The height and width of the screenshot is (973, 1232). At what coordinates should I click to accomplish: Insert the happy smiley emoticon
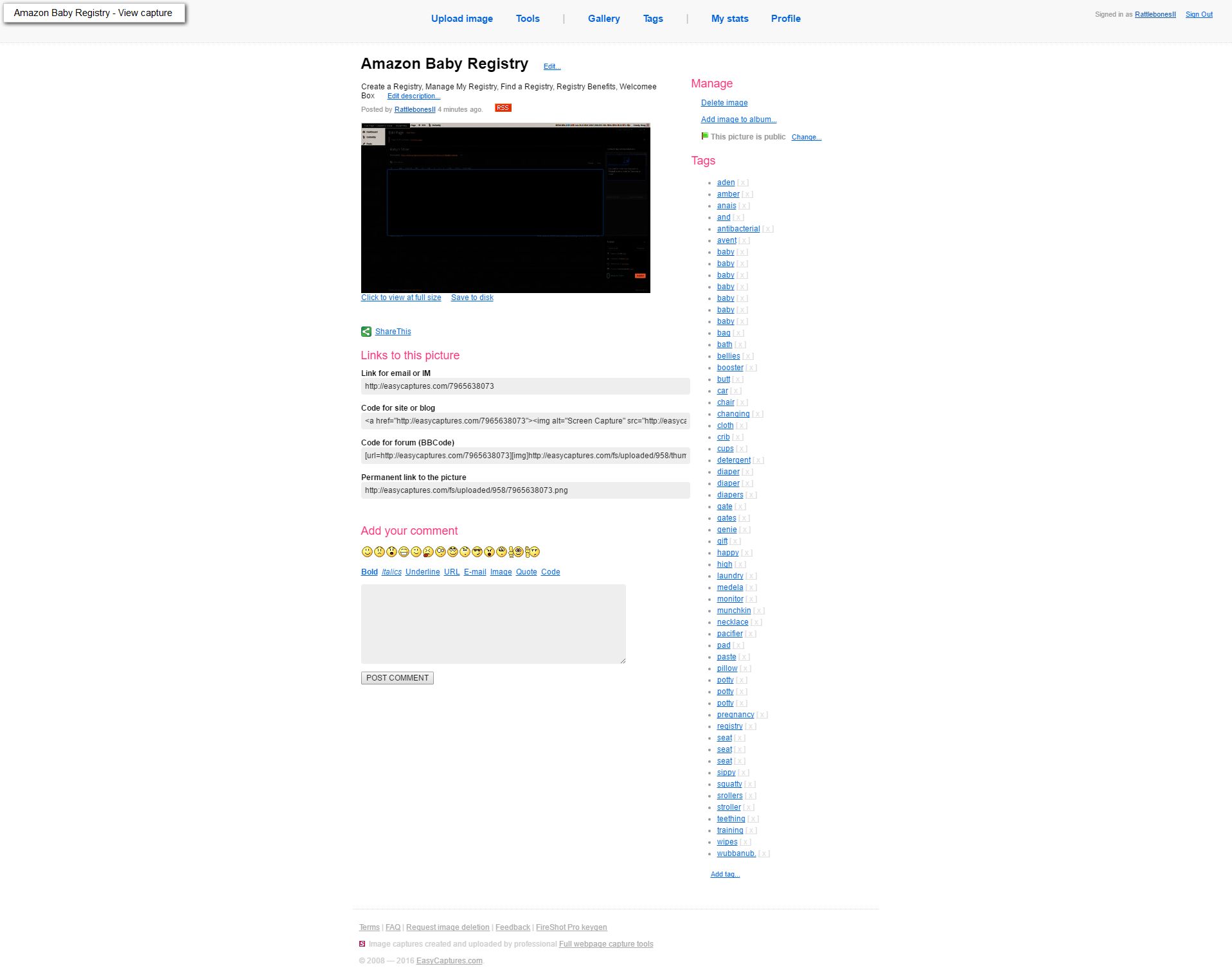(367, 552)
